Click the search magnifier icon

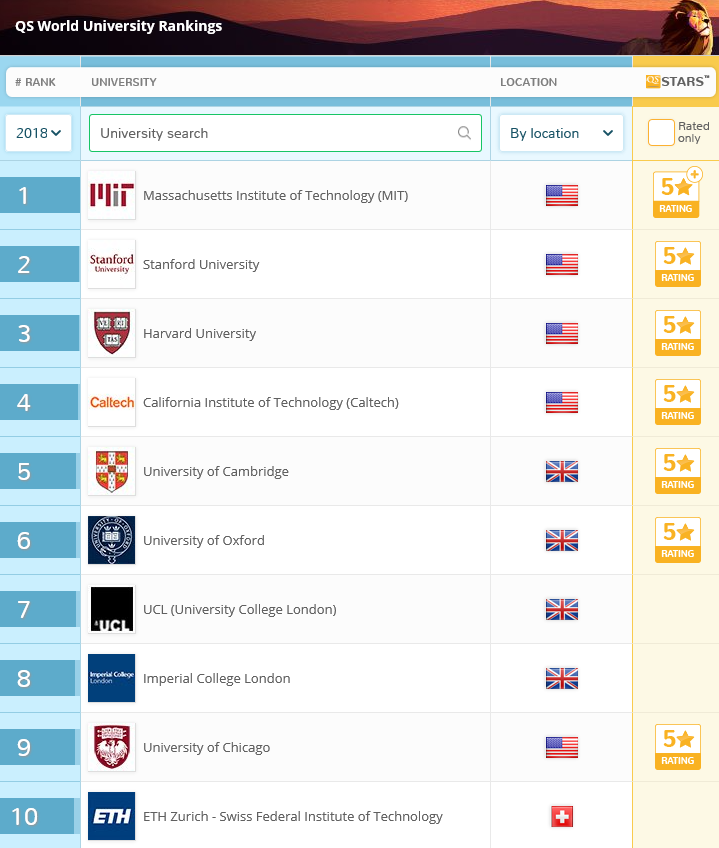point(464,133)
